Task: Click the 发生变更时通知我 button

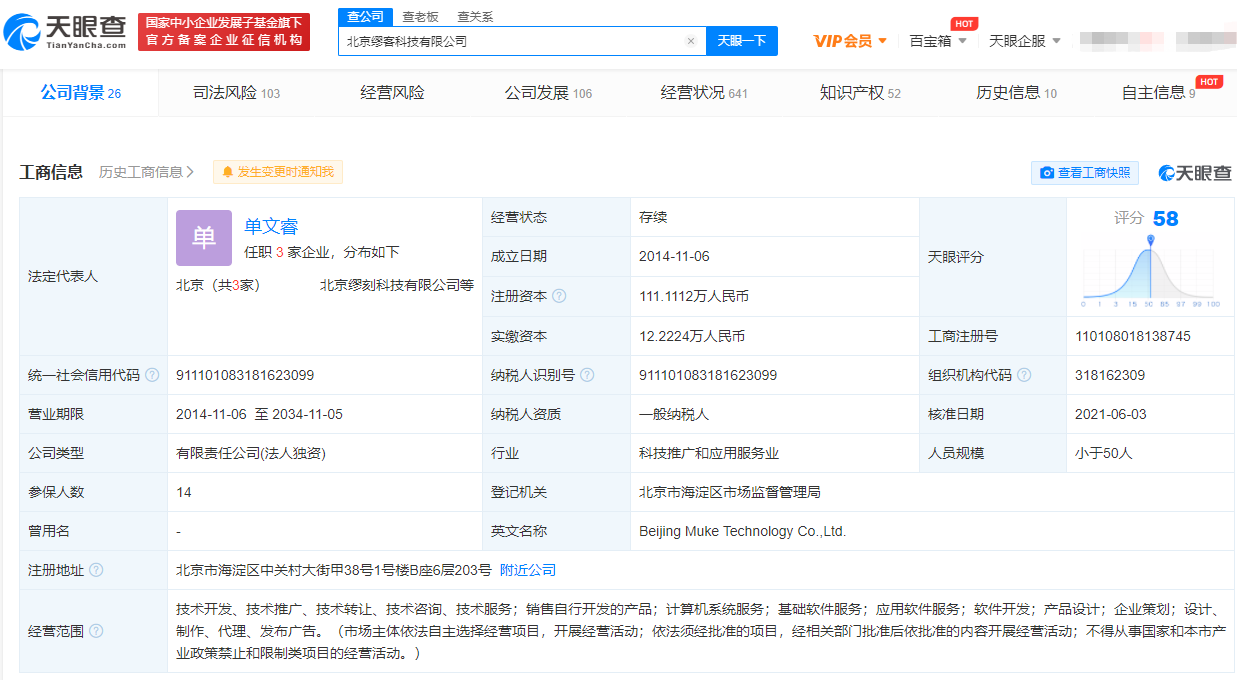Action: (278, 172)
